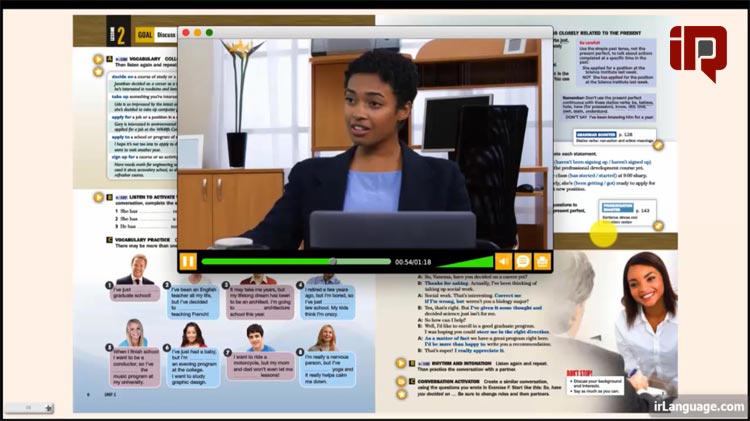This screenshot has height=421, width=750.
Task: Click the video time readout 00:54/01:18
Action: [x=413, y=262]
